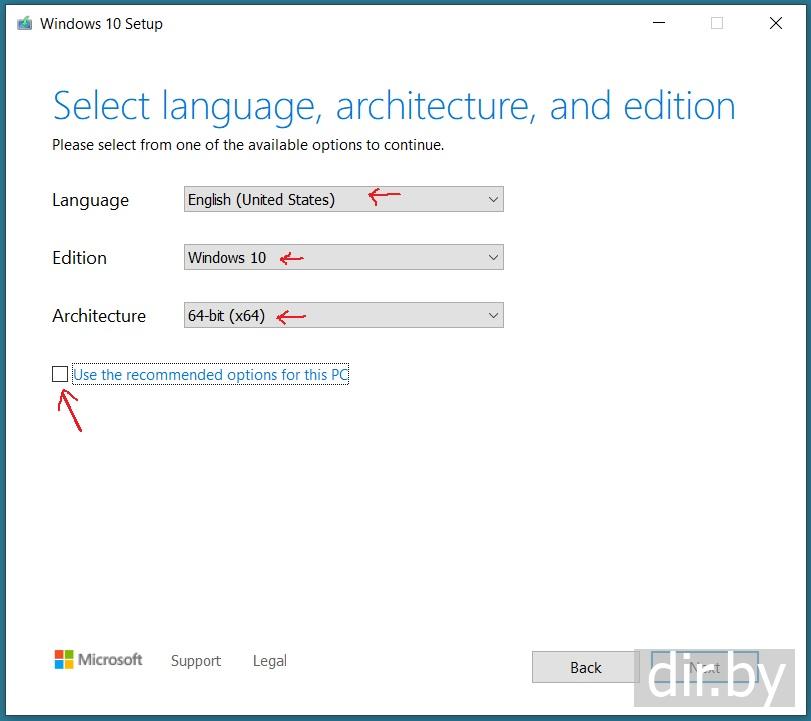Click the Windows 10 Setup title icon
Screen dimensions: 811x721
tap(24, 23)
